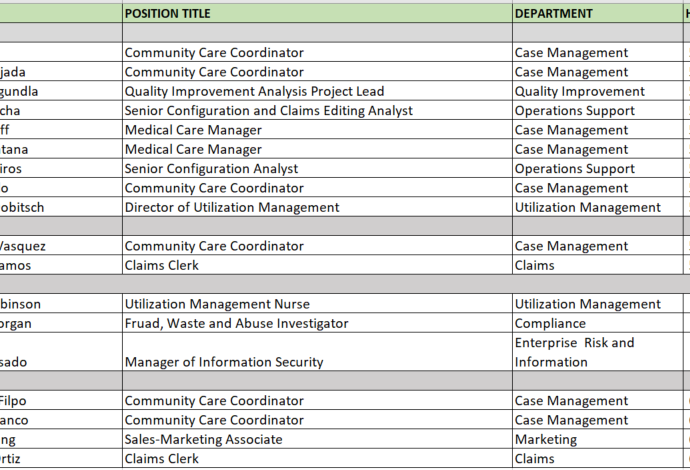Click the Marketing department cell

click(x=598, y=439)
